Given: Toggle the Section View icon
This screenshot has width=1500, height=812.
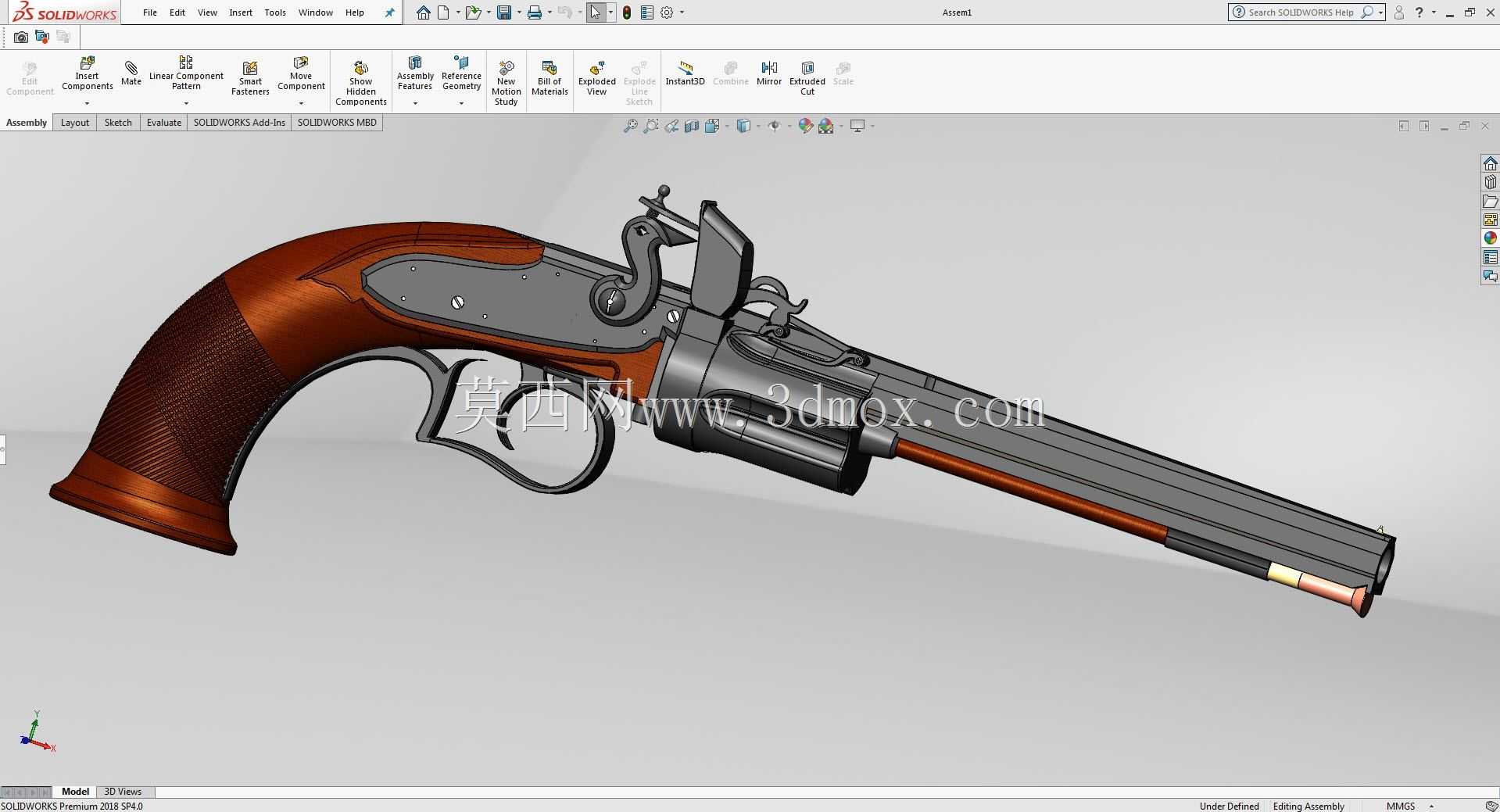Looking at the screenshot, I should 692,126.
